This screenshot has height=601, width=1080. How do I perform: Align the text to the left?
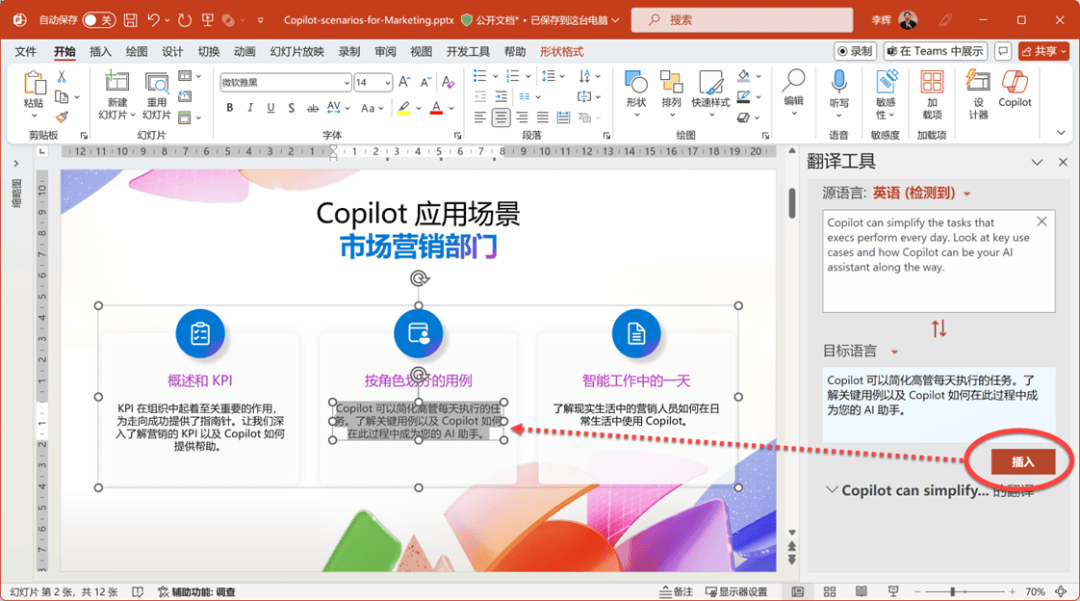pyautogui.click(x=480, y=118)
